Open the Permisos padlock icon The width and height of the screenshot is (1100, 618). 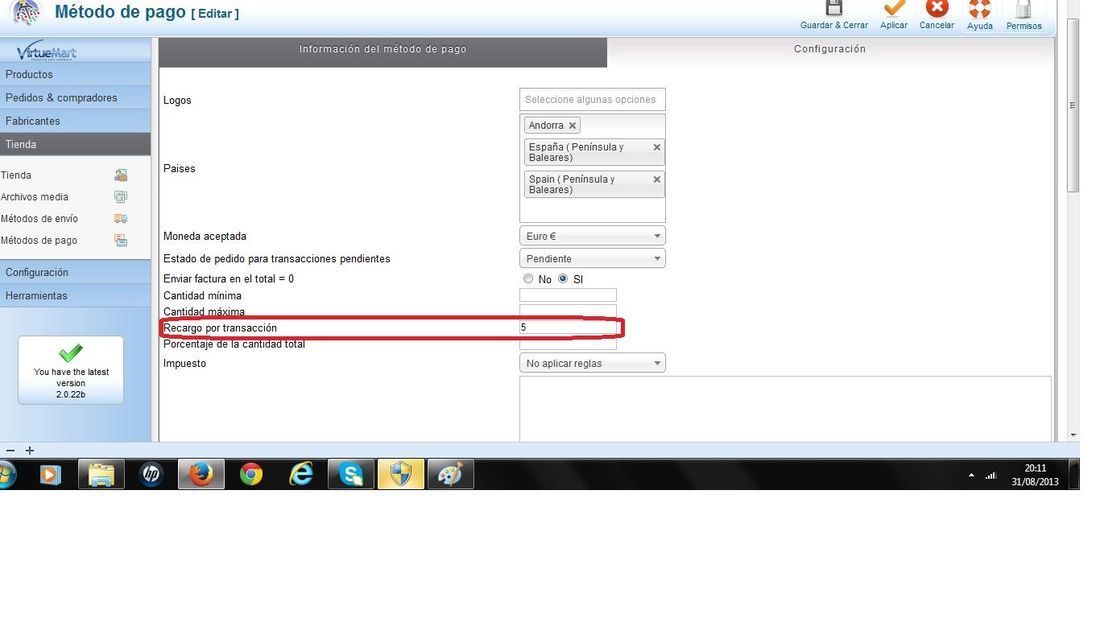1024,8
